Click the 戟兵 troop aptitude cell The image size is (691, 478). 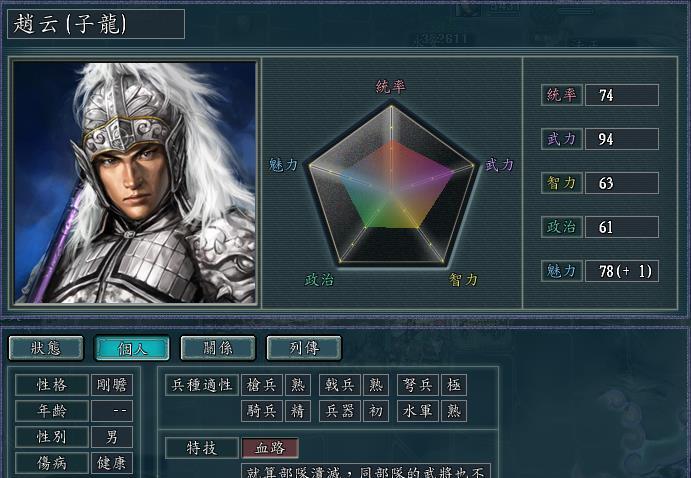coord(340,385)
